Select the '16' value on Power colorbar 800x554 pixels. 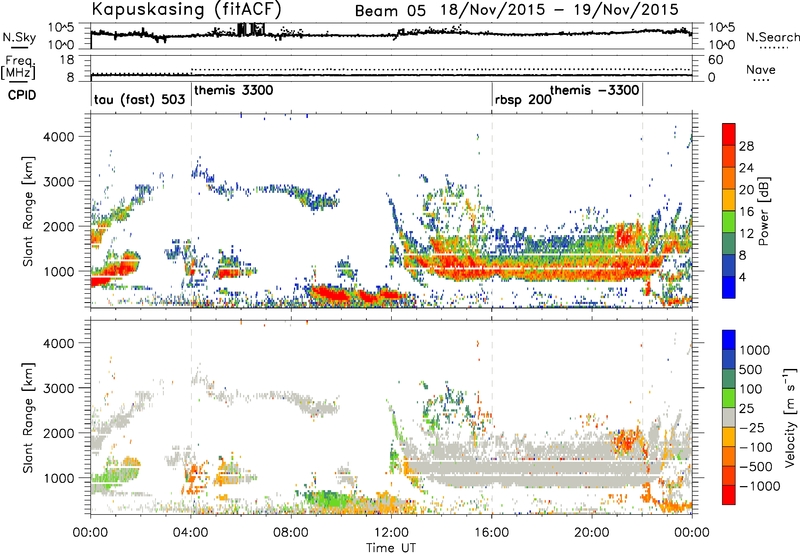(x=746, y=212)
